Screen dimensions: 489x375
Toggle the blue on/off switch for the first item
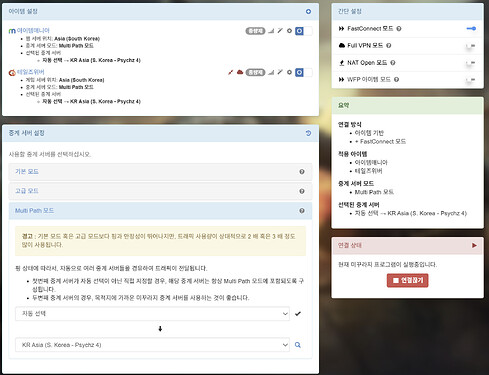click(x=304, y=31)
